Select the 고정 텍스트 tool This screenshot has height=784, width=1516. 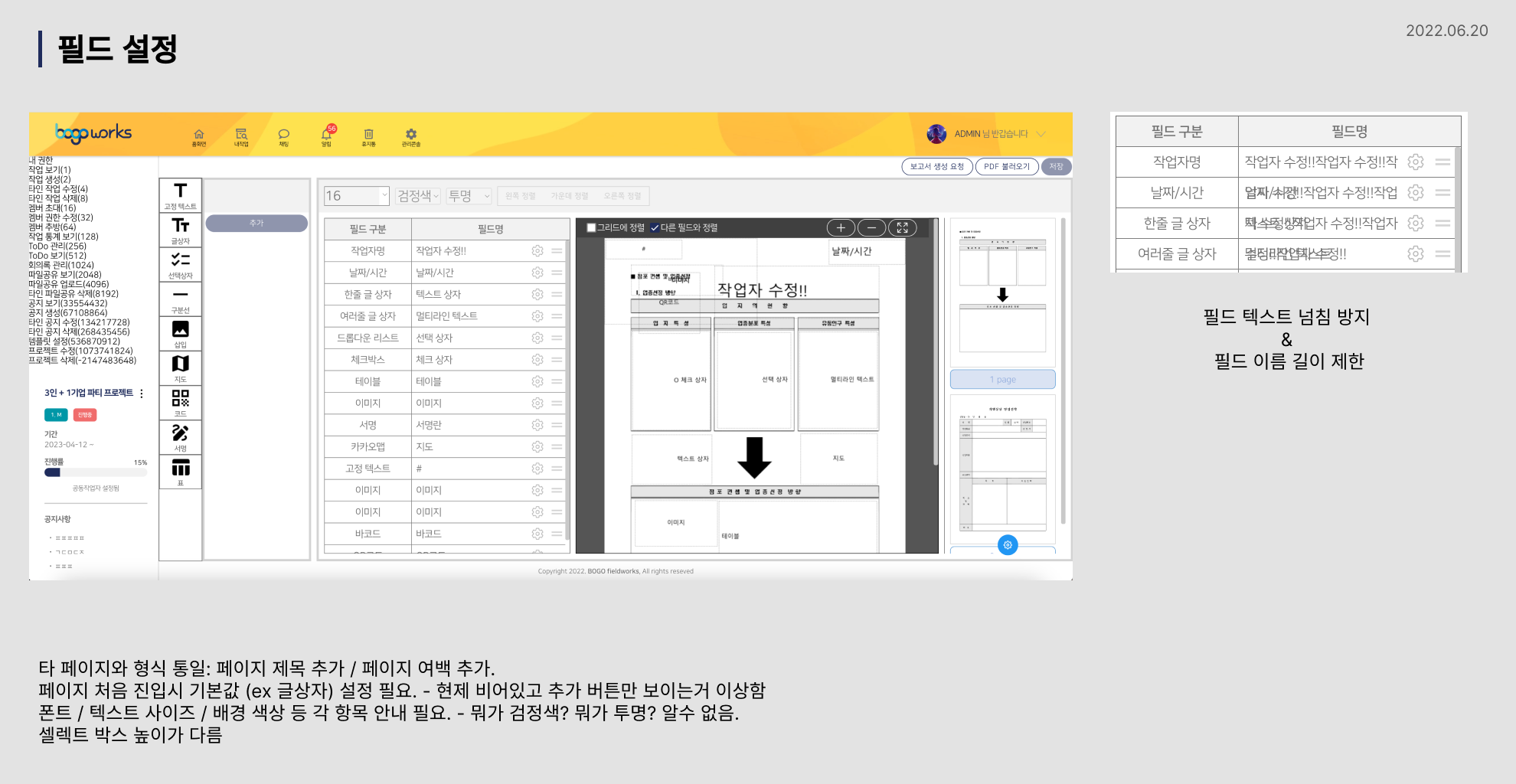(181, 195)
